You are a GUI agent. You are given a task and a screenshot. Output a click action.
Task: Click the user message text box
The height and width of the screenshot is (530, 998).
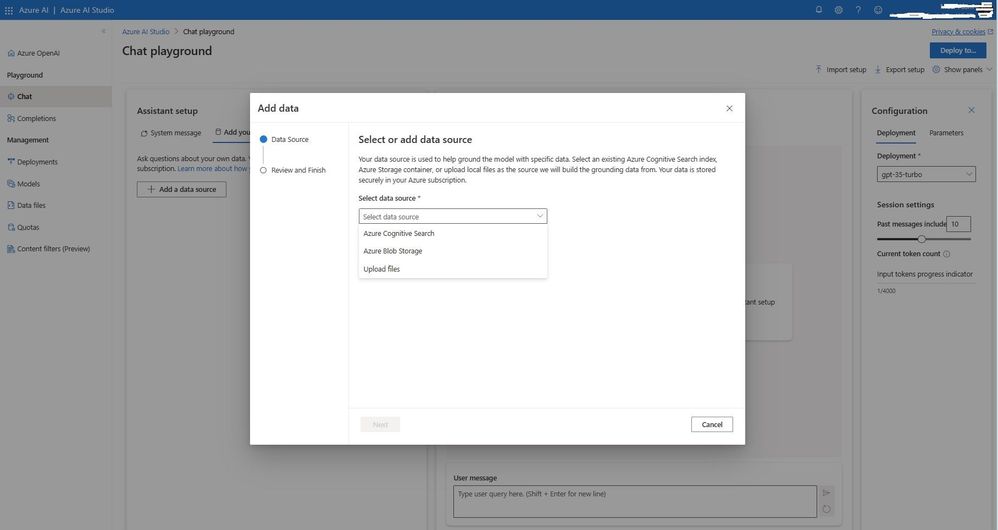point(635,501)
